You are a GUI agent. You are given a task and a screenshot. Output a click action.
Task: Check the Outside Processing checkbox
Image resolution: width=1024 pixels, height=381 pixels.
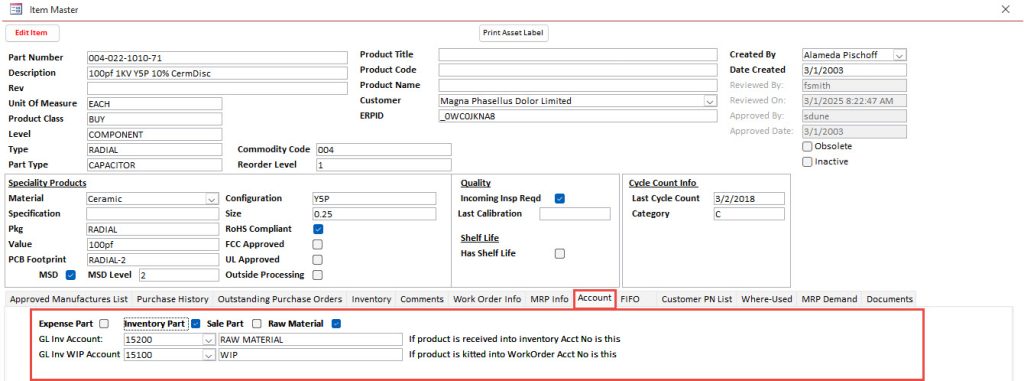[x=318, y=275]
